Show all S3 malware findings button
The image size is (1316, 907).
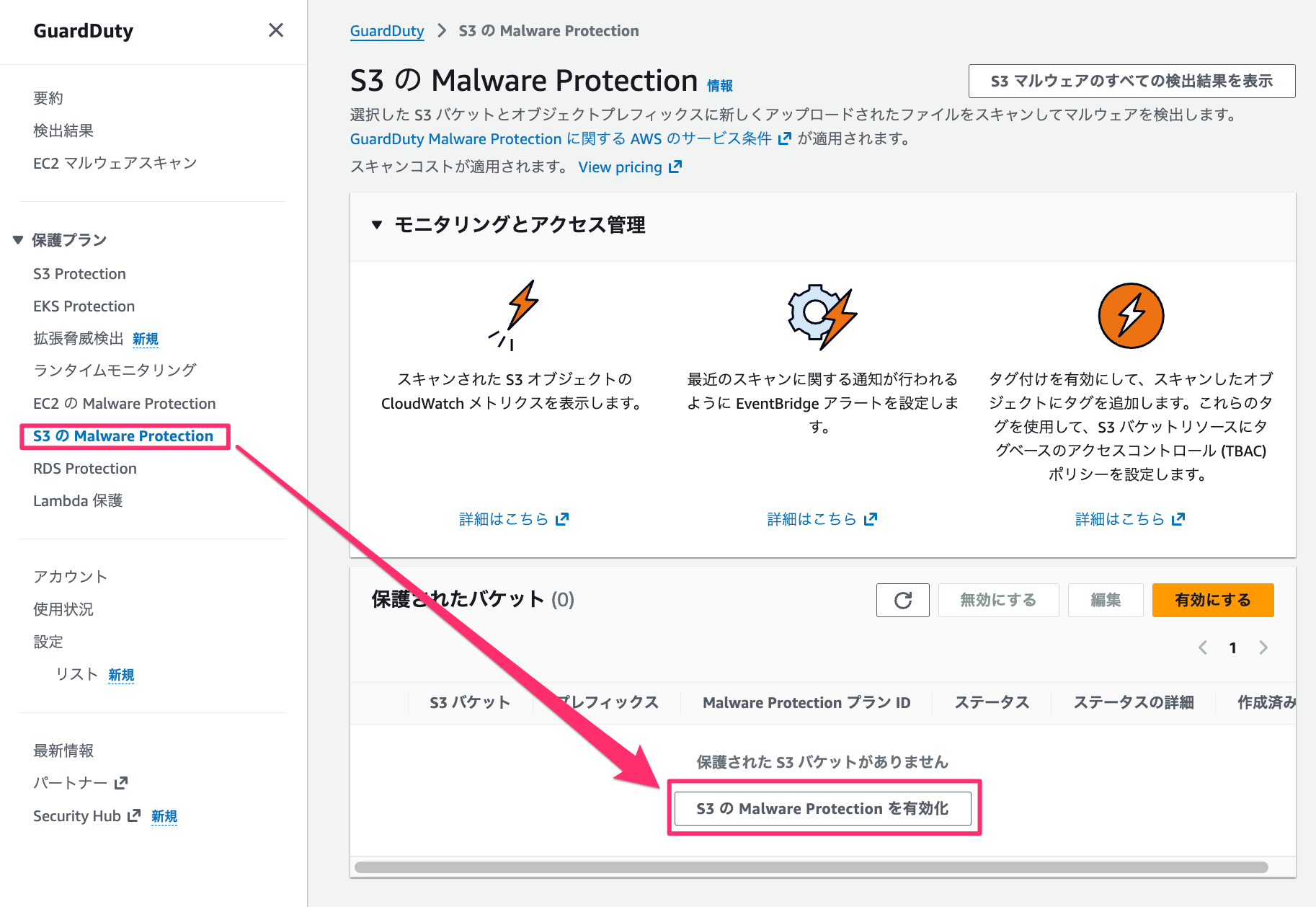1132,81
